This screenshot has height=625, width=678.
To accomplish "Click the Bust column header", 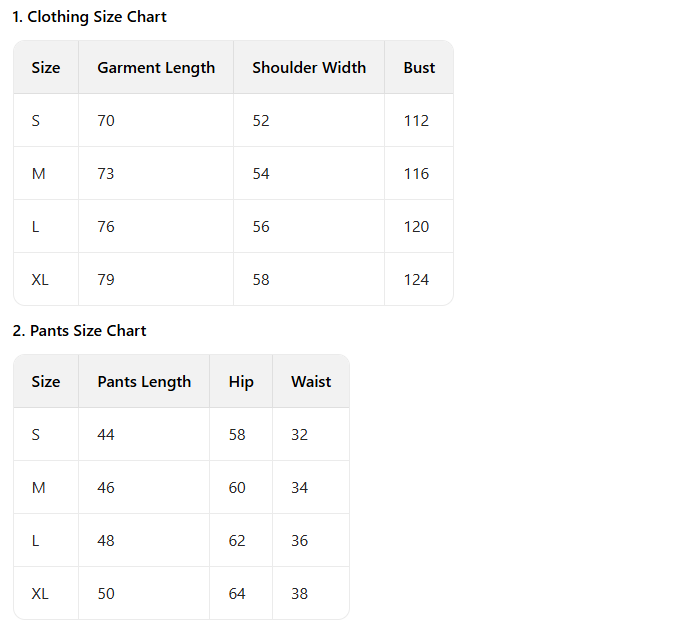I will (419, 68).
